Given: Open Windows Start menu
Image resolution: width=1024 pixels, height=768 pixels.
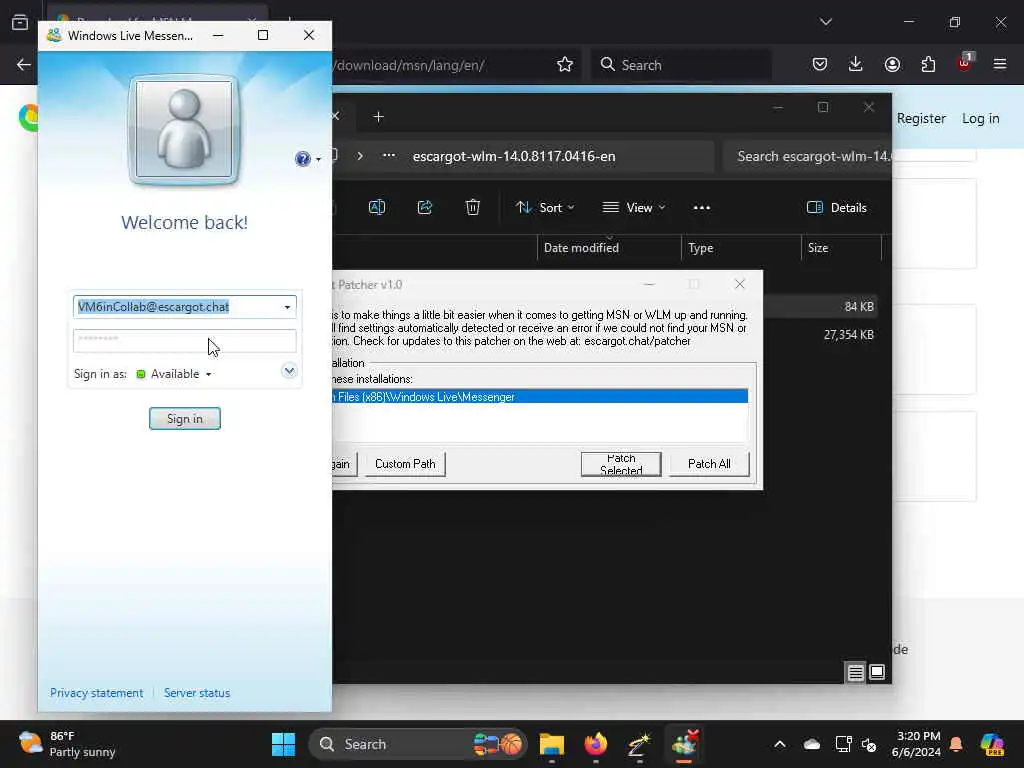Looking at the screenshot, I should [x=283, y=744].
